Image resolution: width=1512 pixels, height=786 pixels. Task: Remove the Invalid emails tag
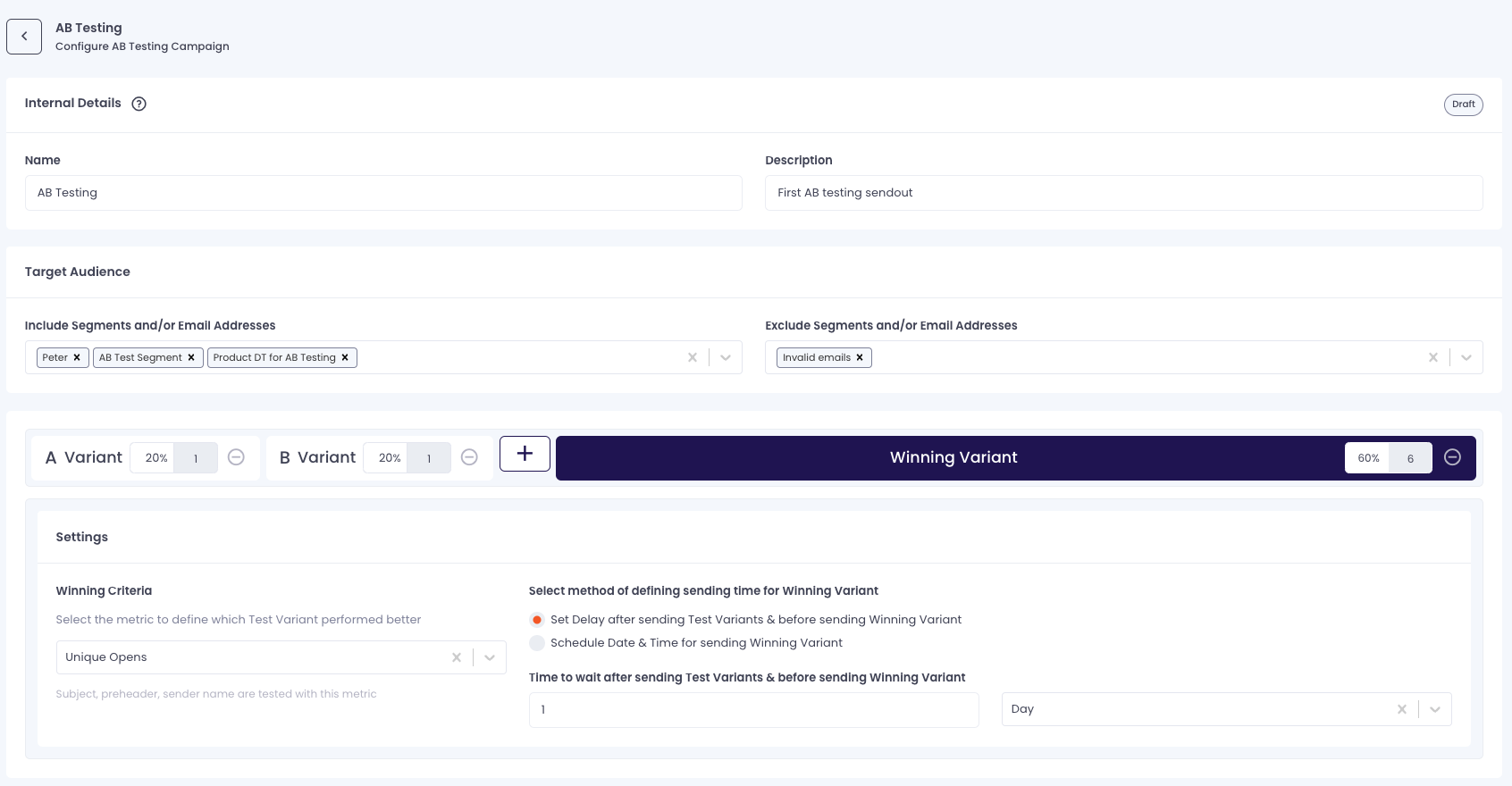pos(860,357)
